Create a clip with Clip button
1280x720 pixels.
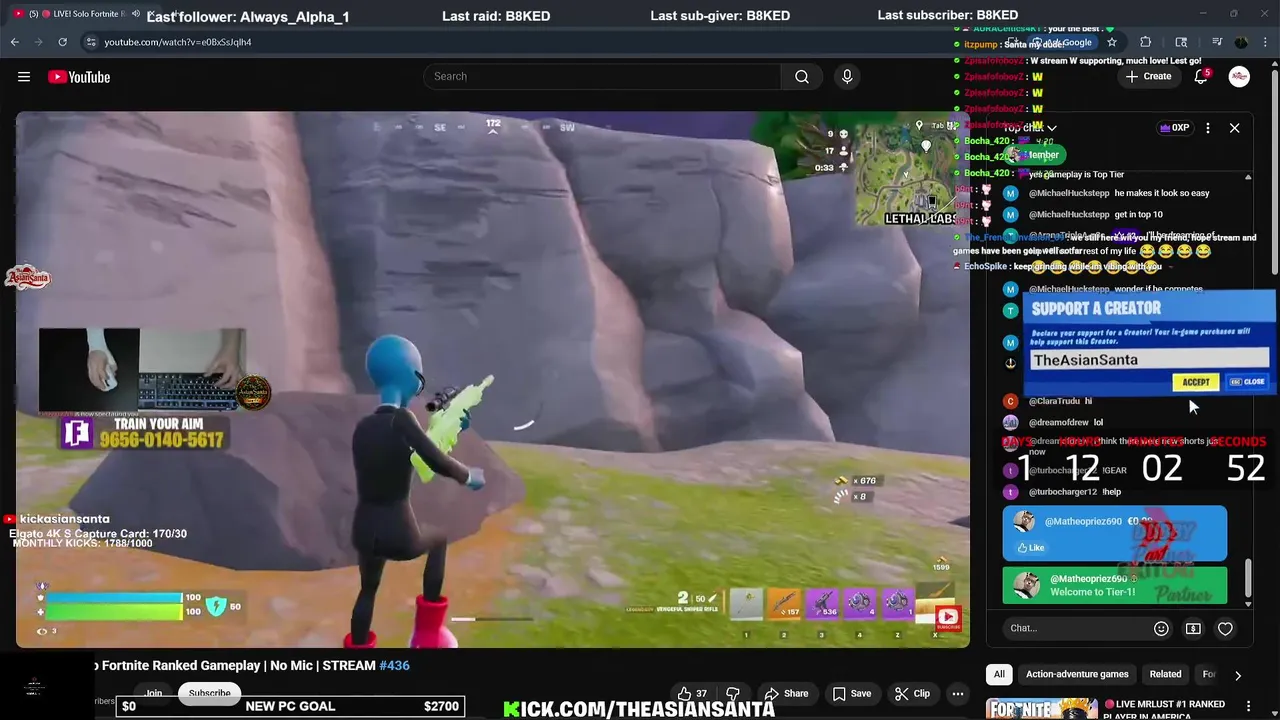912,693
